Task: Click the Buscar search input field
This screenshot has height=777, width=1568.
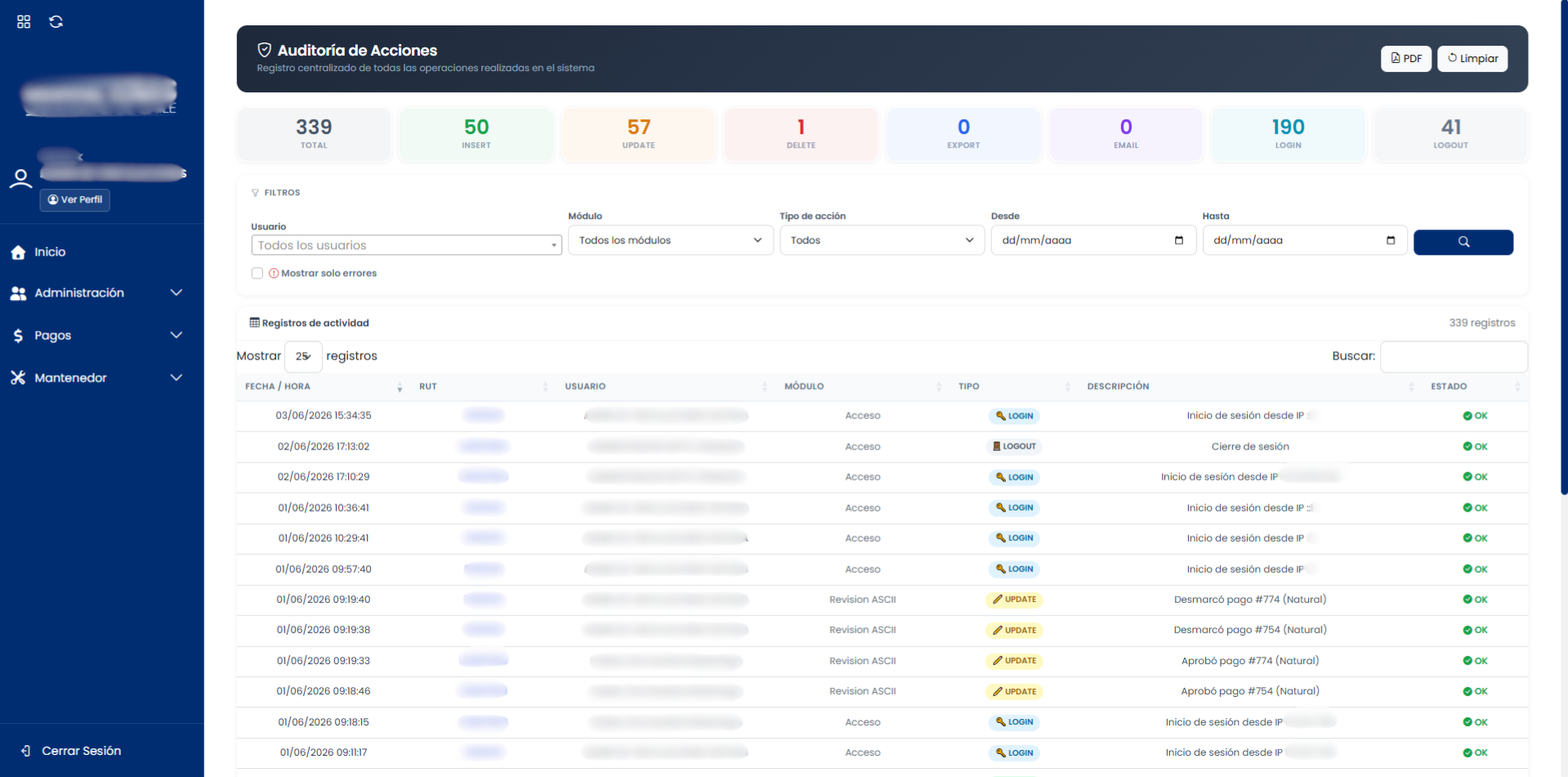Action: click(x=1454, y=356)
